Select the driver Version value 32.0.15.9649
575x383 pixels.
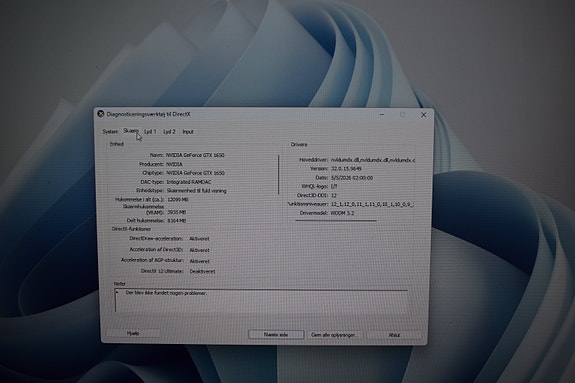(x=346, y=168)
